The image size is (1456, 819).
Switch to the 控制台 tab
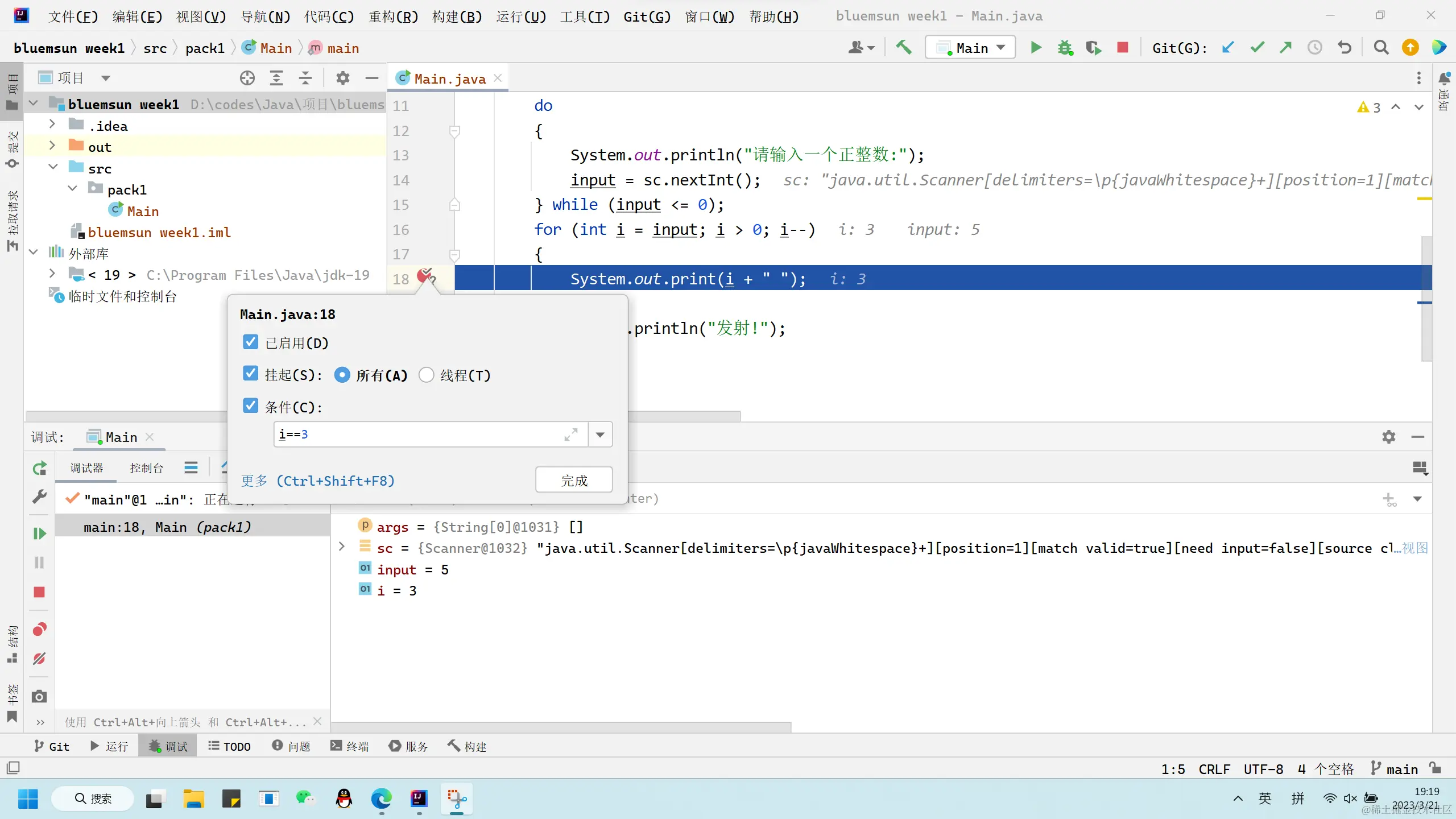click(146, 468)
